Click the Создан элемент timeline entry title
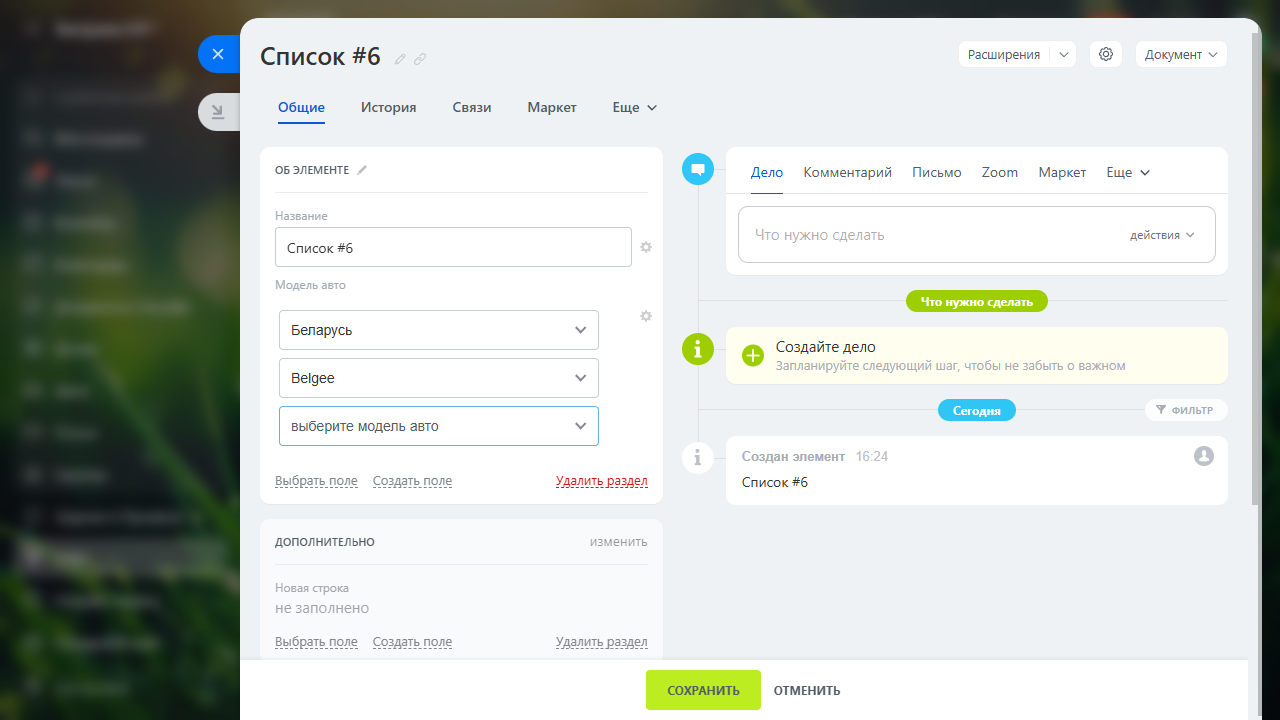Screen dimensions: 1280x720 pyautogui.click(x=793, y=456)
